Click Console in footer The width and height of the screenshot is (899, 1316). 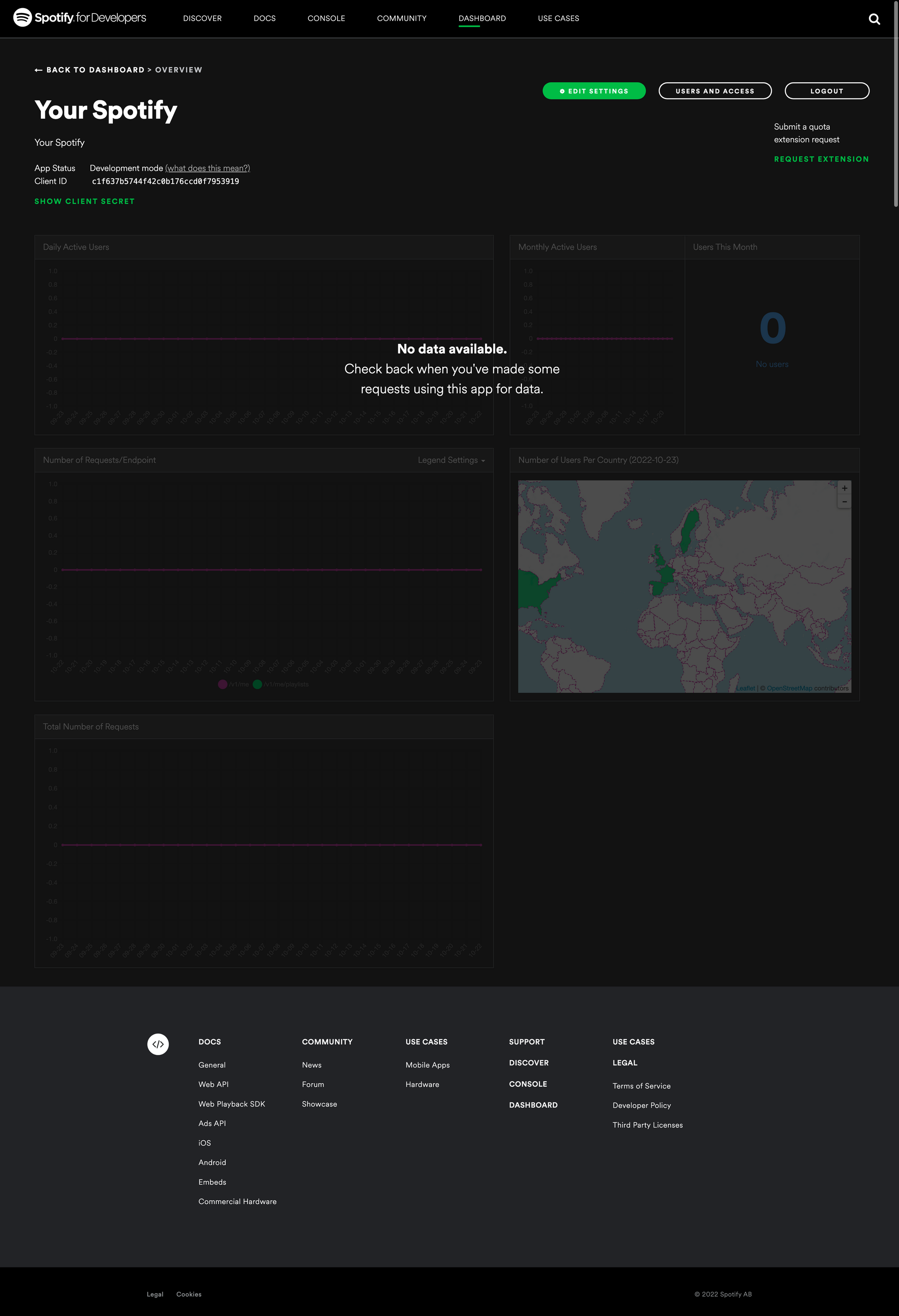coord(528,1084)
